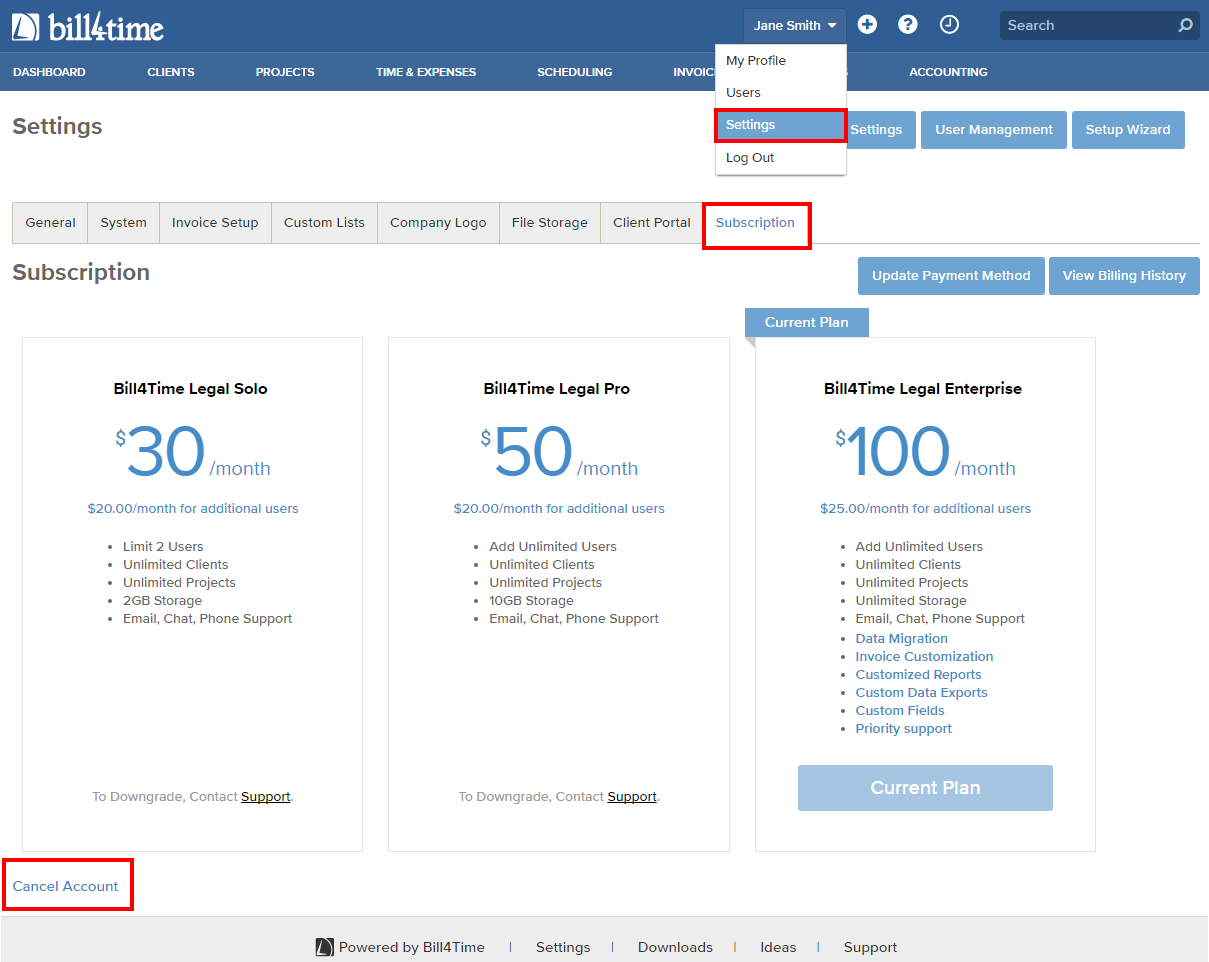Collapse the Jane Smith user dropdown
The width and height of the screenshot is (1209, 962).
tap(795, 26)
